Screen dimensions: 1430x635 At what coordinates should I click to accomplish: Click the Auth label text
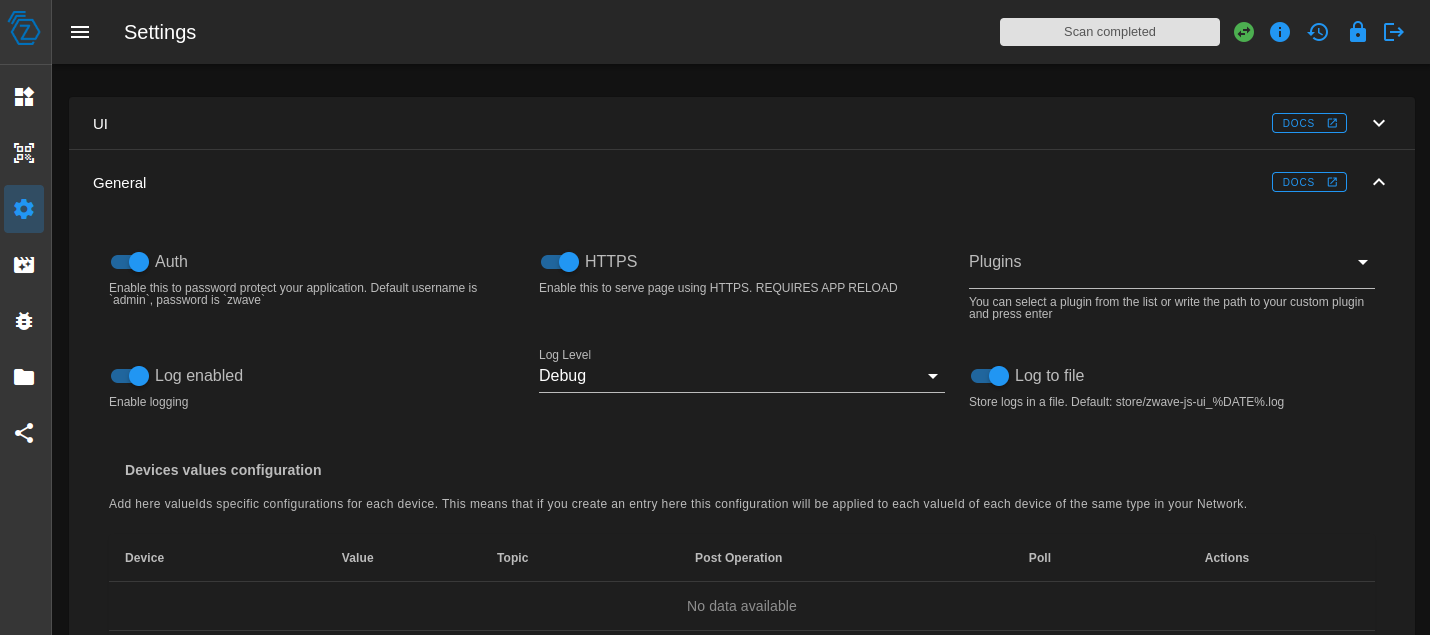click(x=171, y=262)
